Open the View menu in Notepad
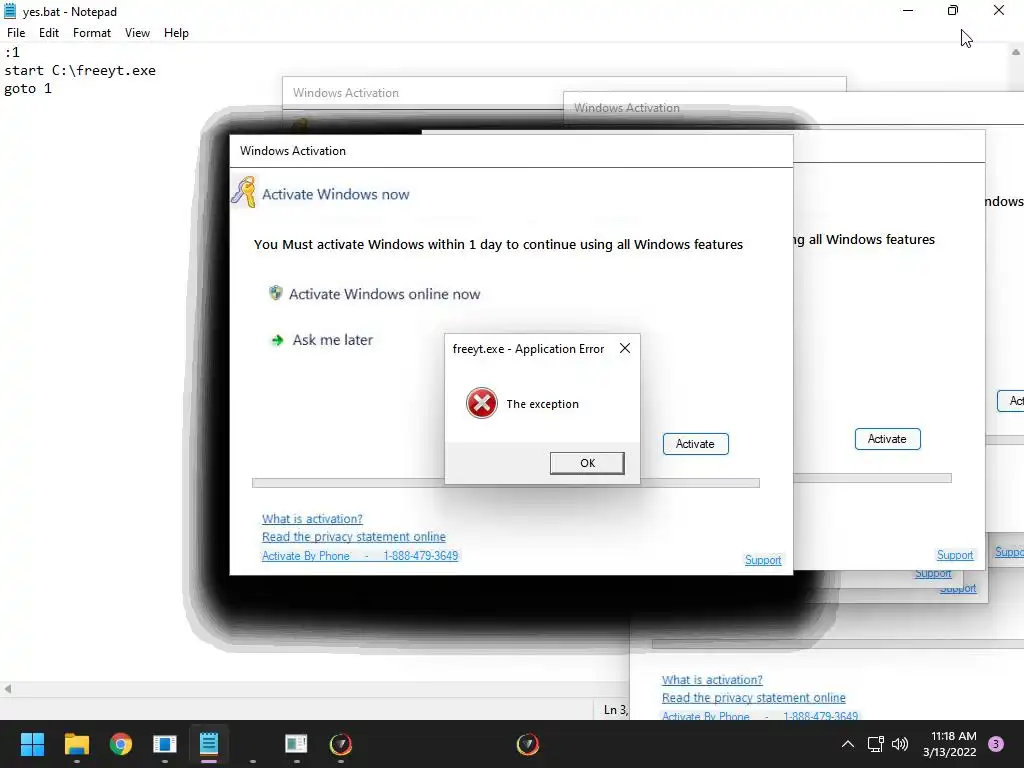 pos(137,33)
